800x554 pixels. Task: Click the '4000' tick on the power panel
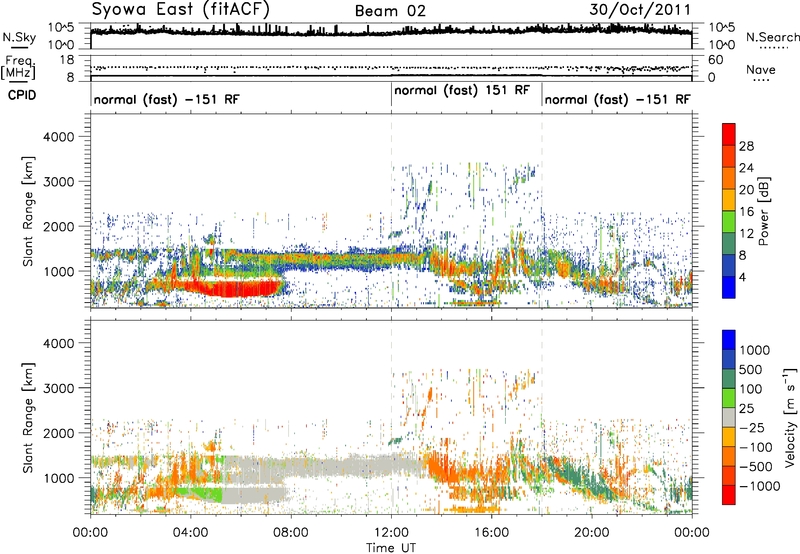pos(59,137)
